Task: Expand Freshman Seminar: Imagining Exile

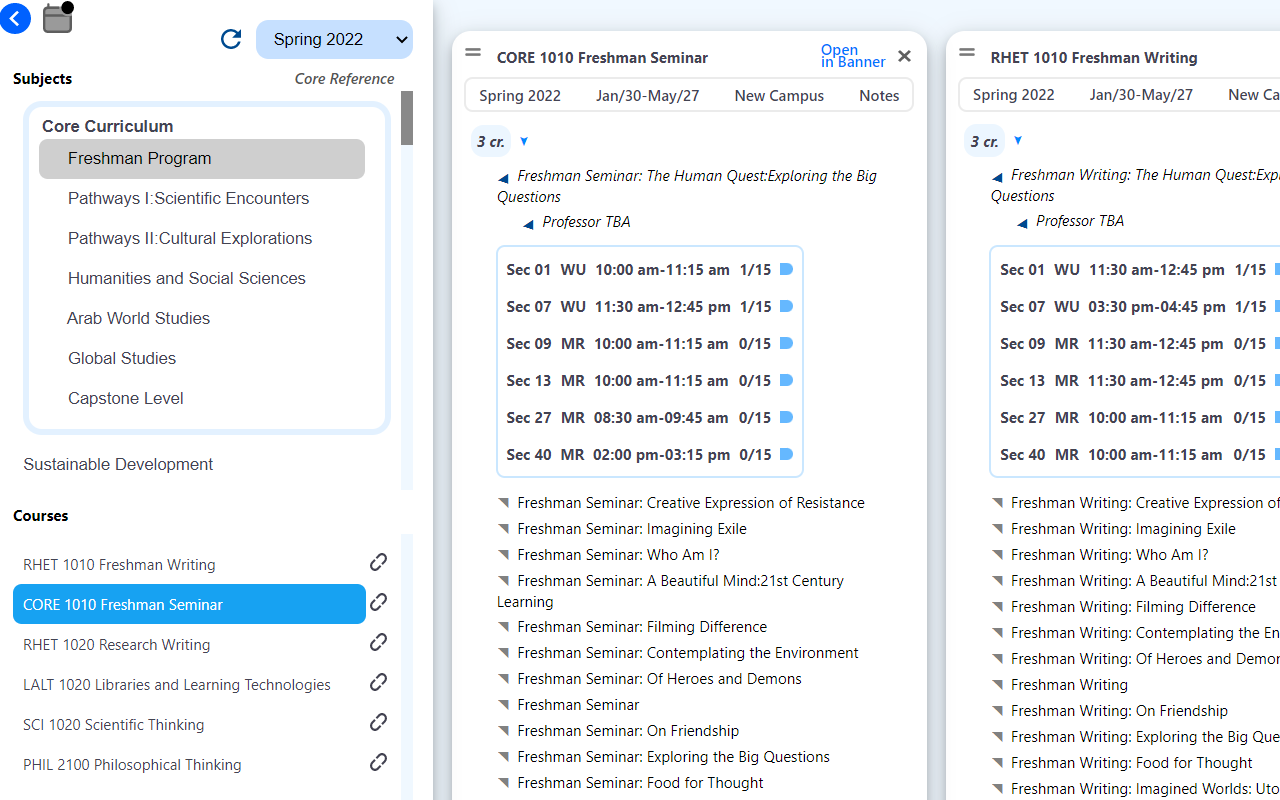Action: click(x=503, y=528)
